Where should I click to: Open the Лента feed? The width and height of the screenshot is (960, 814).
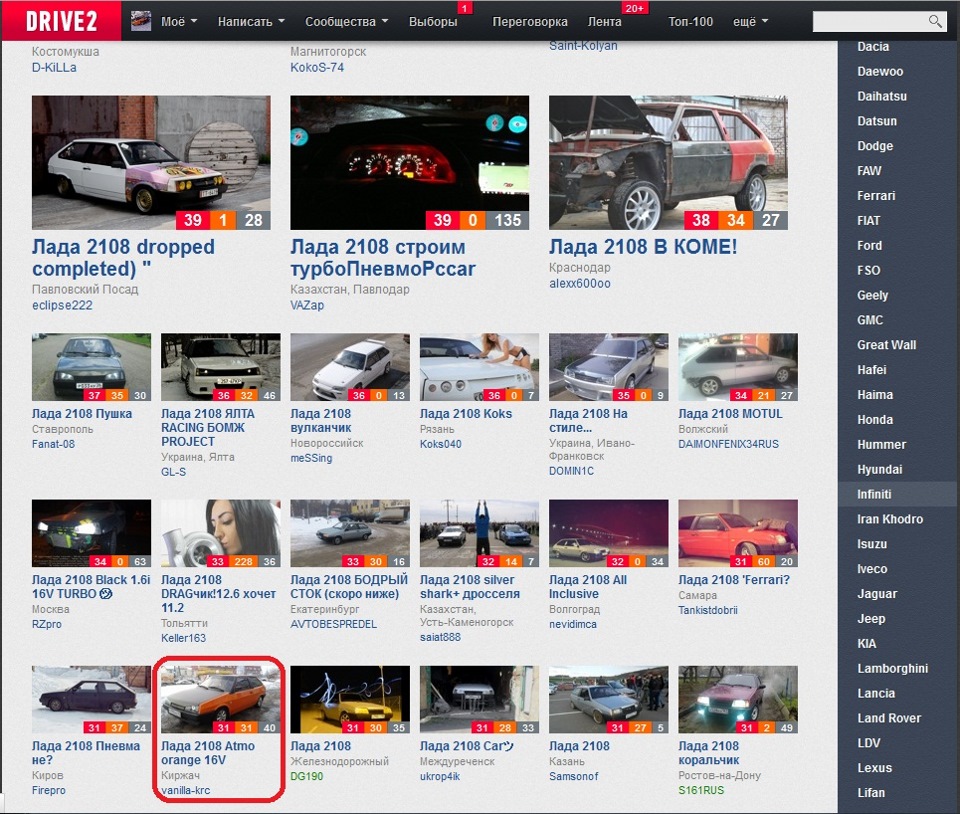point(604,21)
